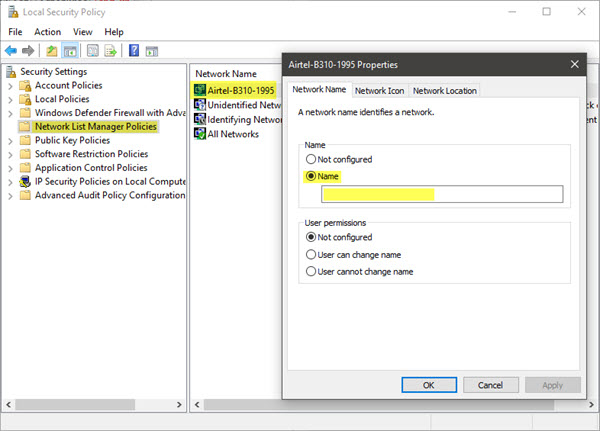The width and height of the screenshot is (600, 431).
Task: Expand the Local Policies node
Action: [x=10, y=100]
